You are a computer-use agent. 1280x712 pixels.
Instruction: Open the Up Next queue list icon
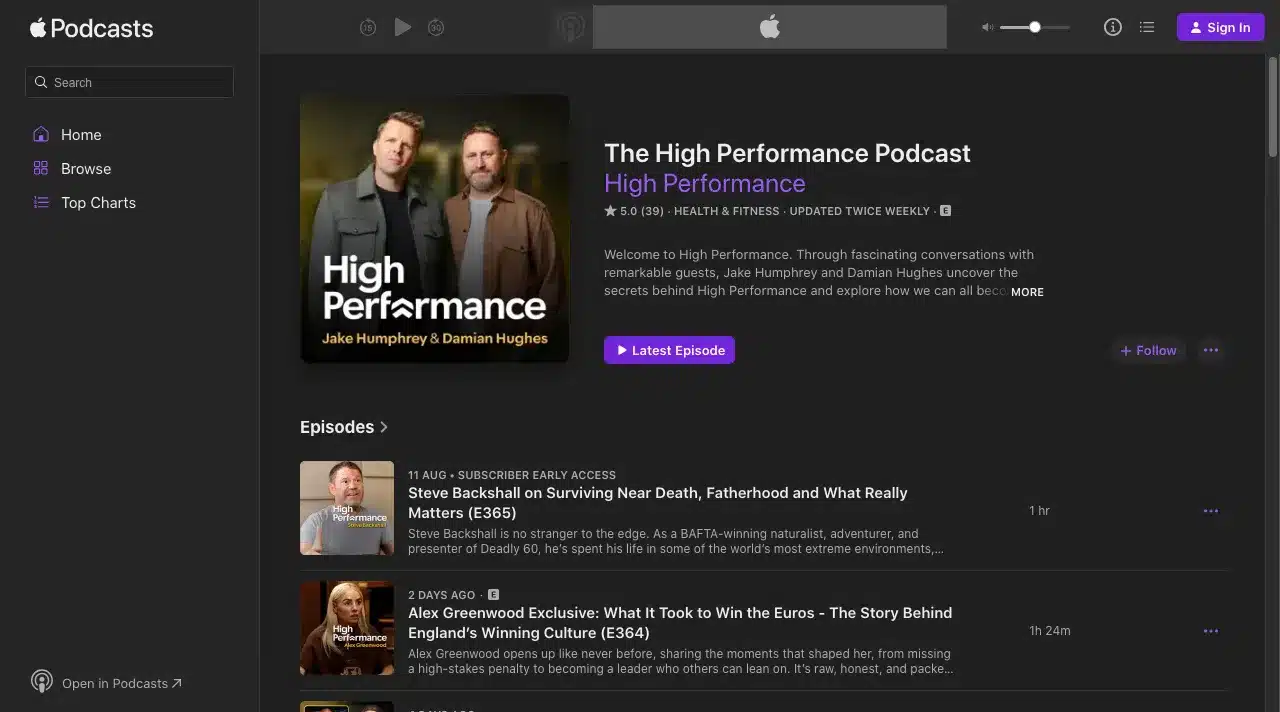(1147, 27)
